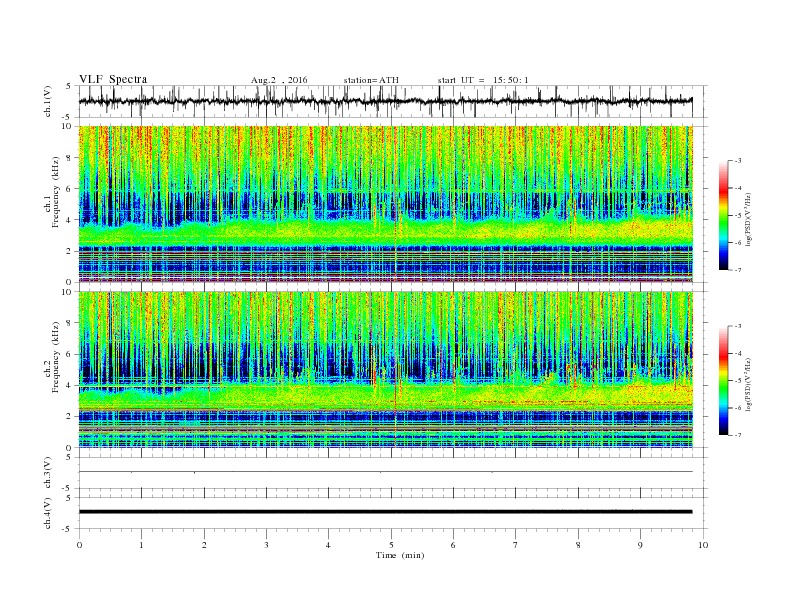792x612 pixels.
Task: Click the ch.1 spectrogram panel
Action: 385,204
